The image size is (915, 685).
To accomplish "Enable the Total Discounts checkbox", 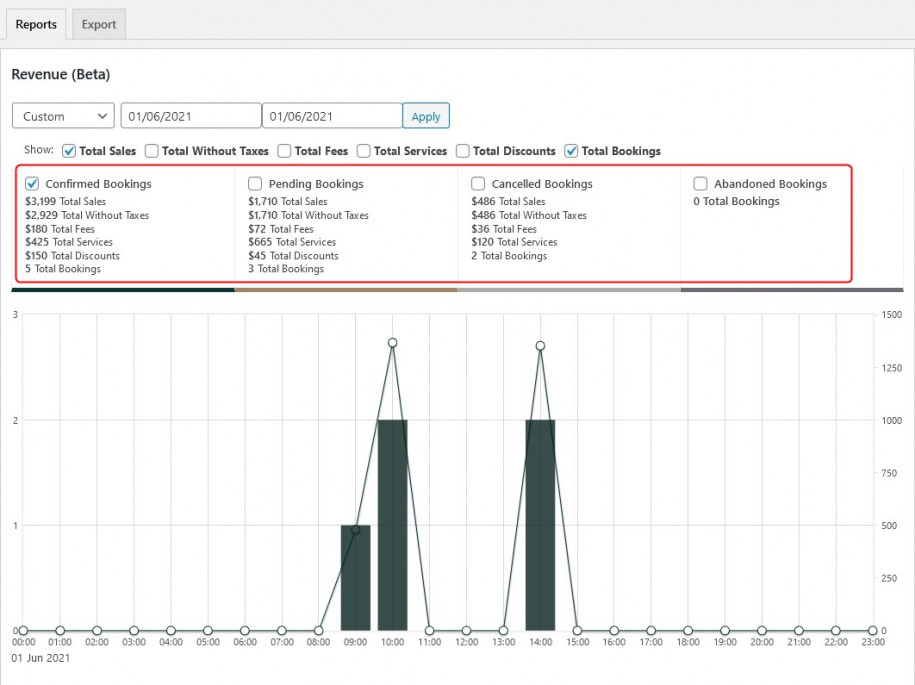I will tap(462, 151).
